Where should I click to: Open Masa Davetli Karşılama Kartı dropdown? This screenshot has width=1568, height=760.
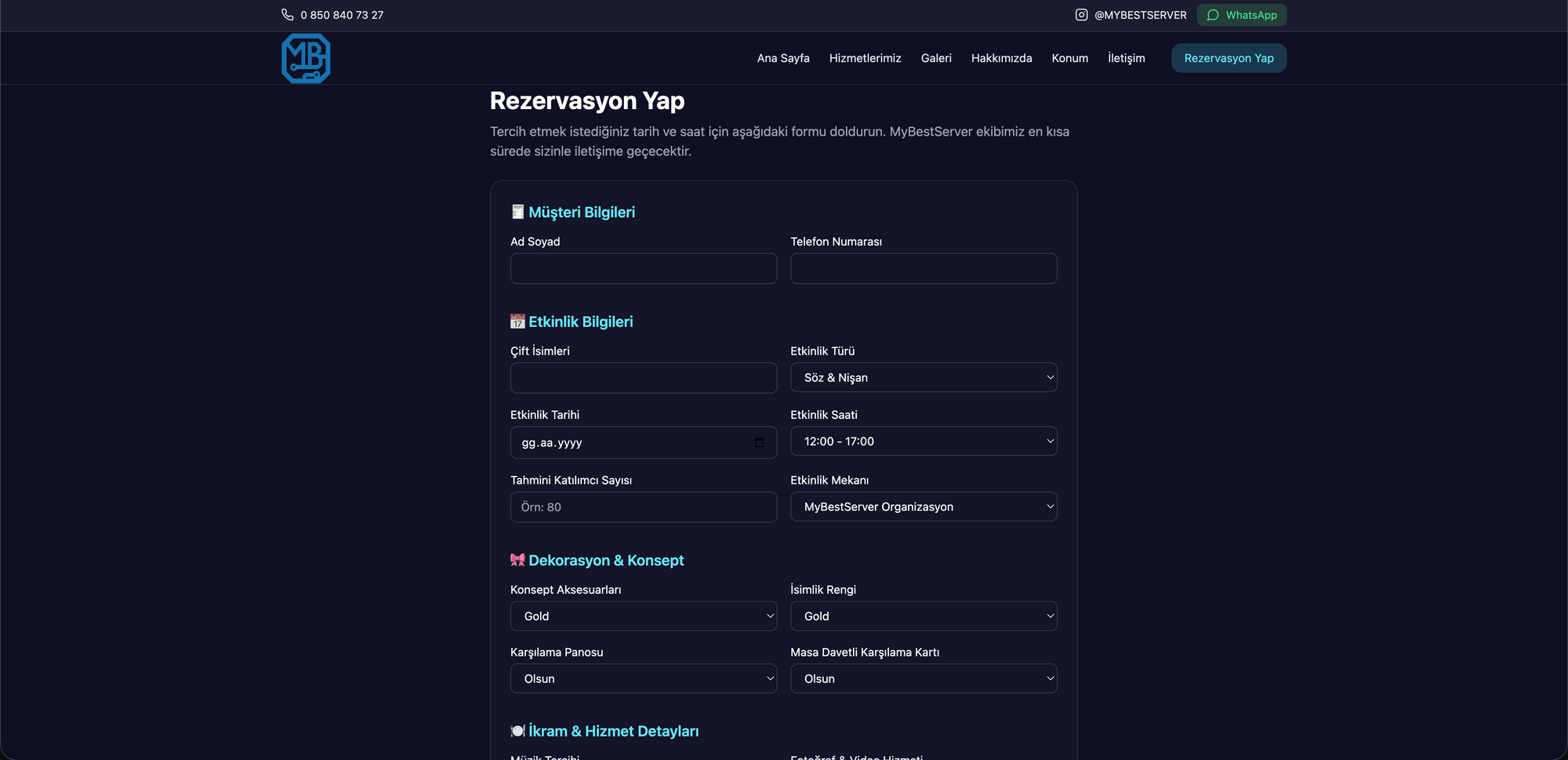(923, 678)
